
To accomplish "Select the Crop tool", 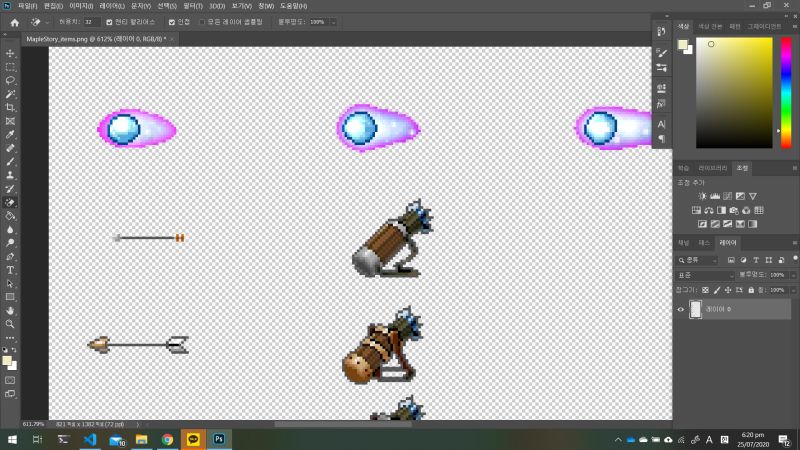I will click(10, 108).
